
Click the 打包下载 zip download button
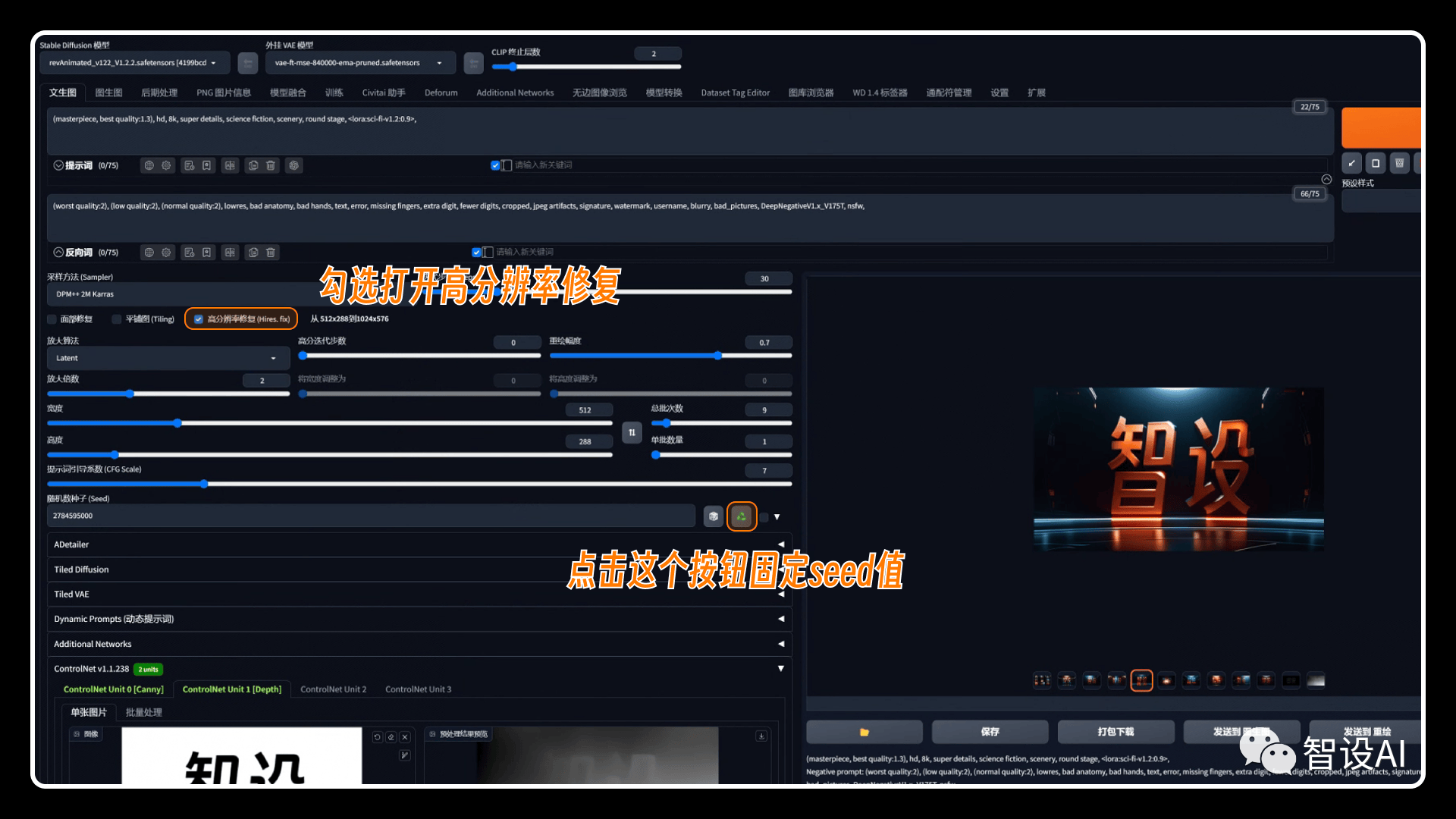tap(1116, 732)
